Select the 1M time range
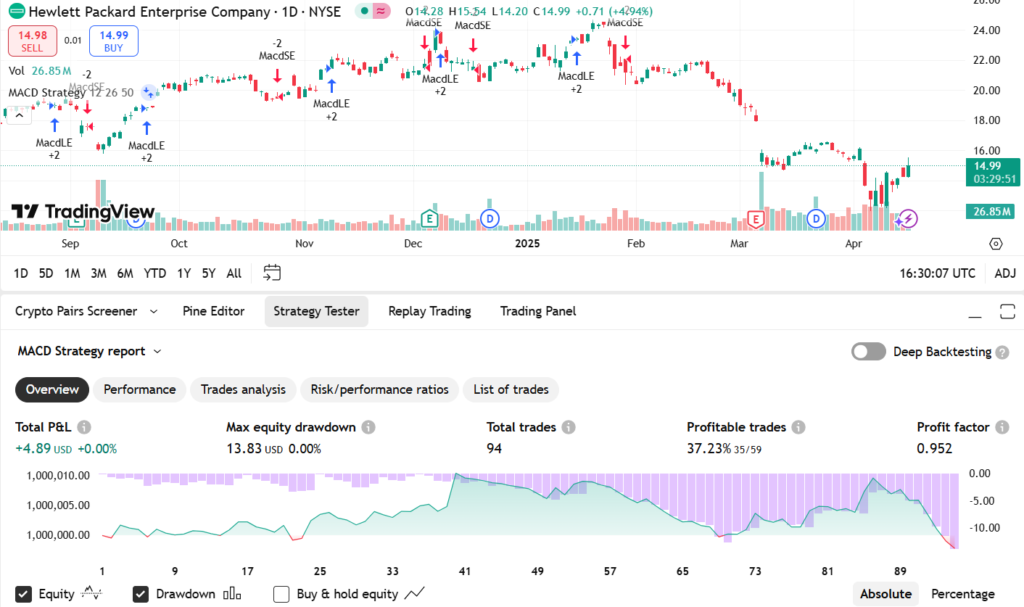The image size is (1024, 607). (72, 273)
